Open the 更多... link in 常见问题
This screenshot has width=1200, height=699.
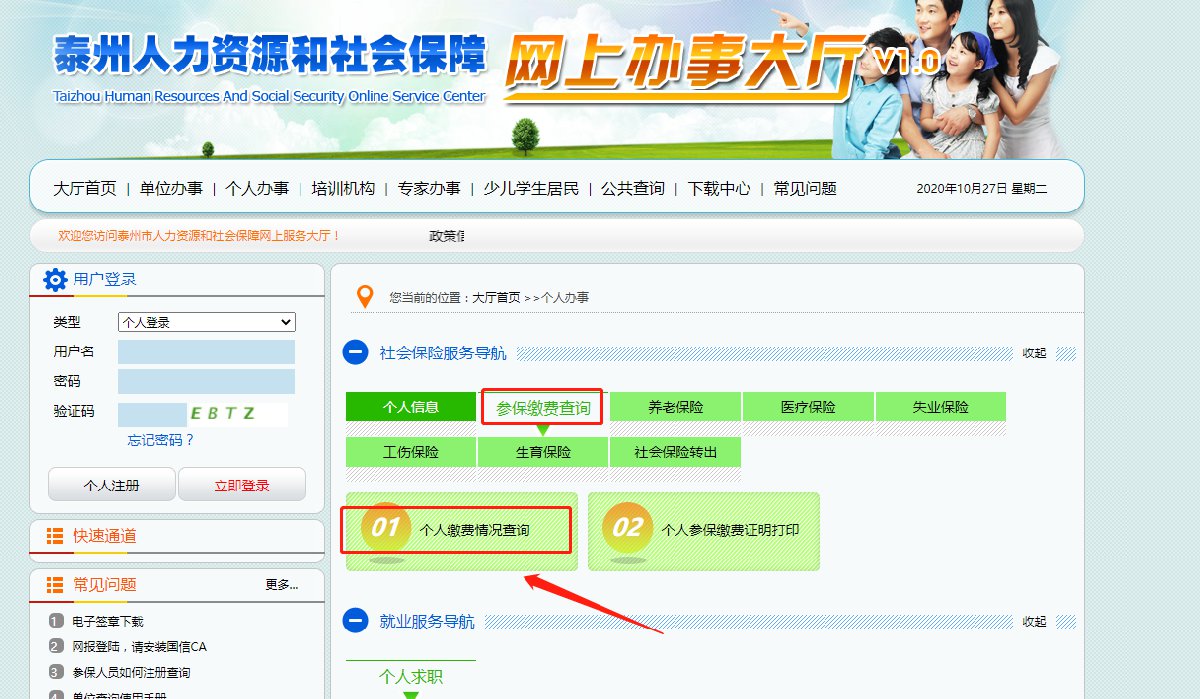pos(281,585)
